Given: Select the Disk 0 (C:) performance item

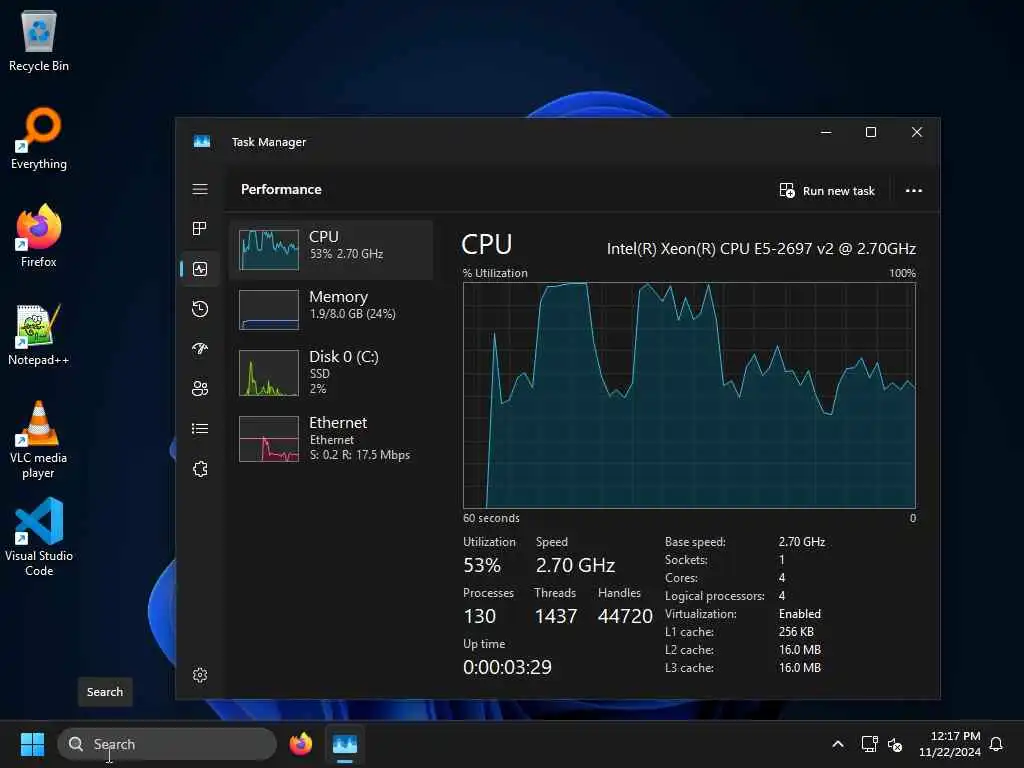Looking at the screenshot, I should pyautogui.click(x=330, y=372).
